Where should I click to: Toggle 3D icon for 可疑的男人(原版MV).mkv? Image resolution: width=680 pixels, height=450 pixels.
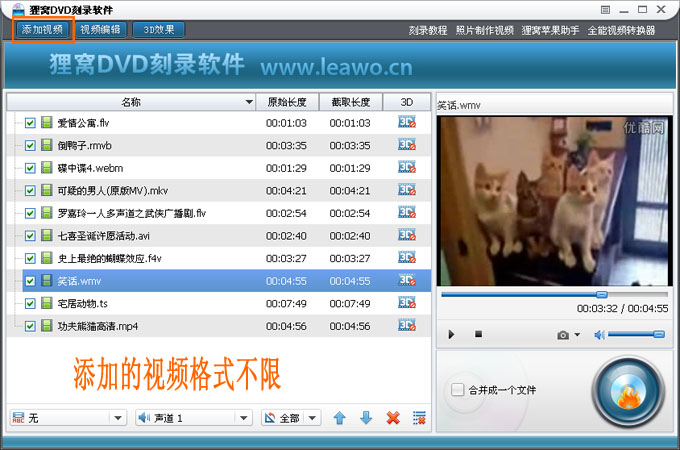[407, 190]
